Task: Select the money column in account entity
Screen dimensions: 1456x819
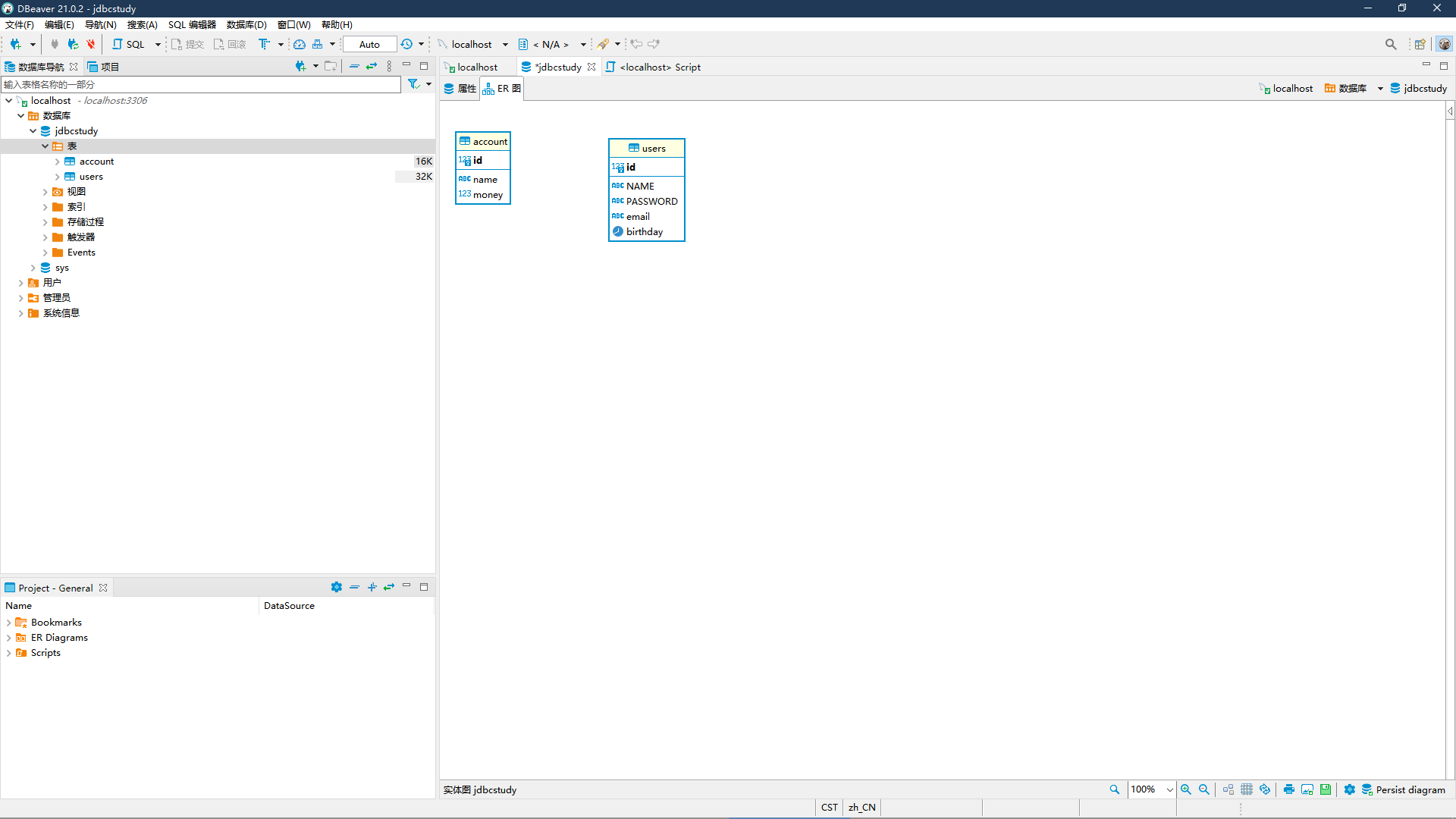Action: 483,194
